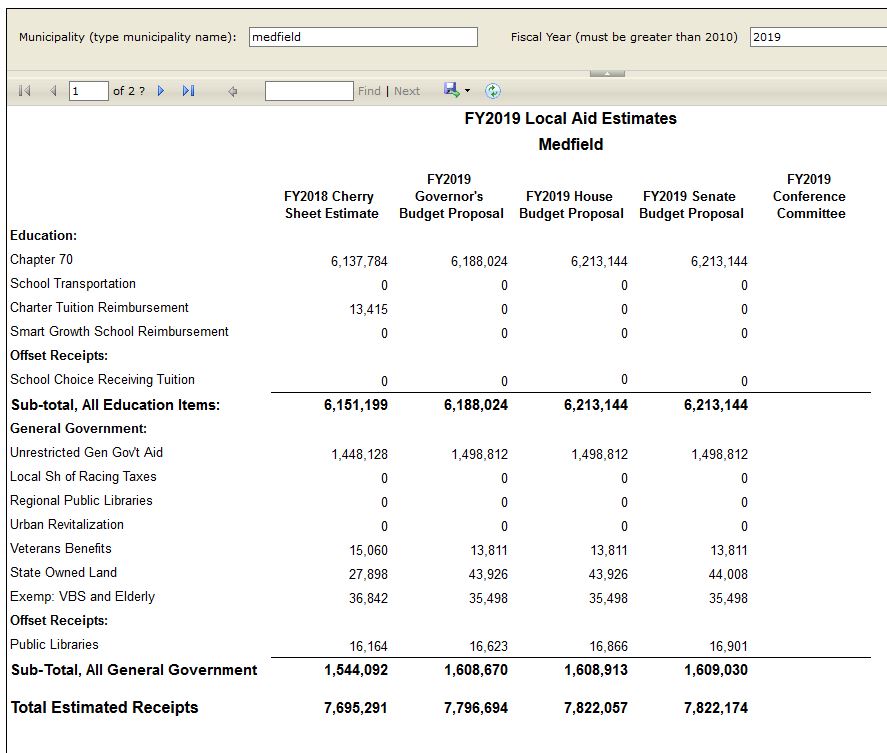
Task: Click General Government section heading
Action: 78,429
